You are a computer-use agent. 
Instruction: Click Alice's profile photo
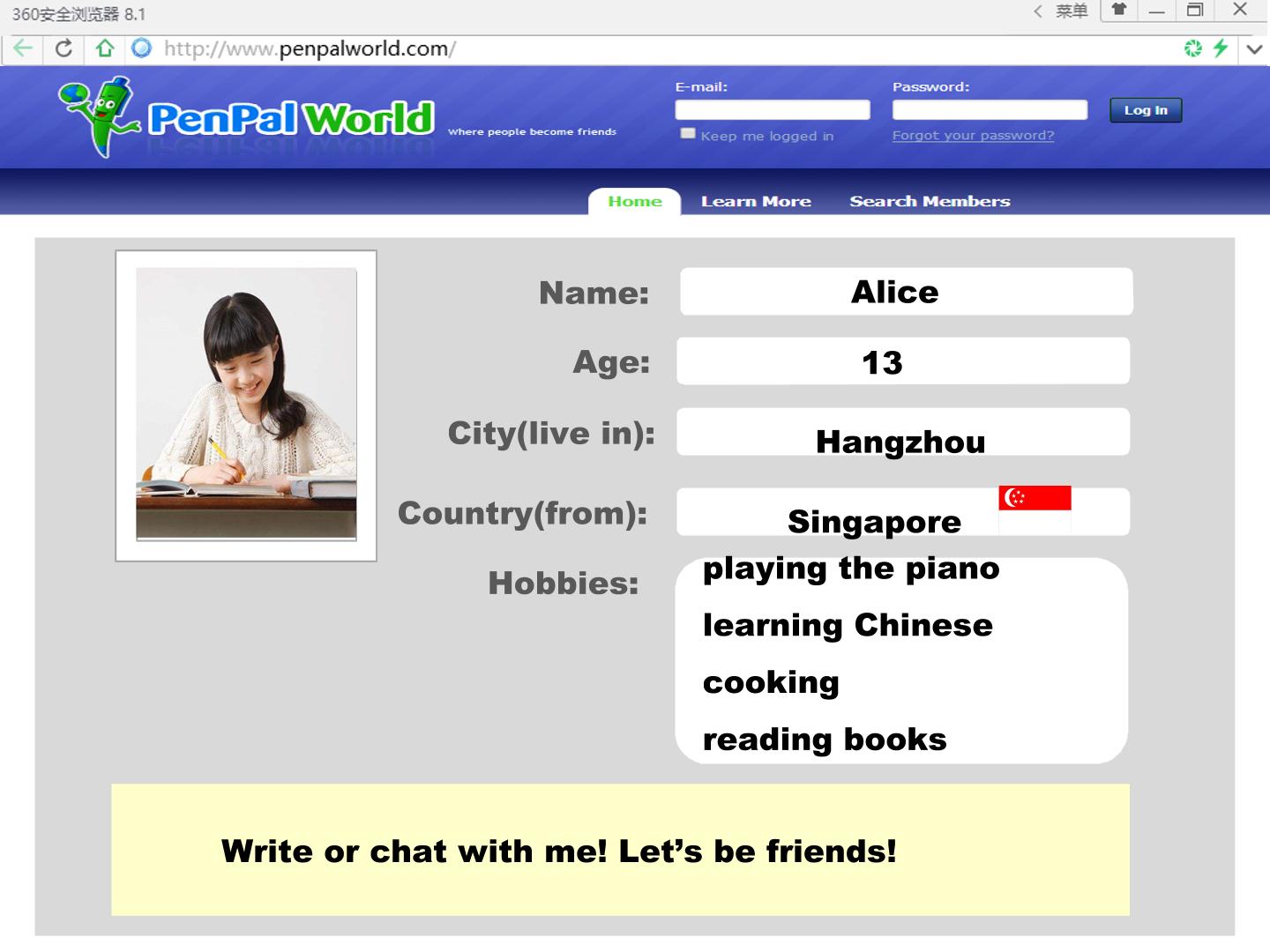click(x=246, y=405)
